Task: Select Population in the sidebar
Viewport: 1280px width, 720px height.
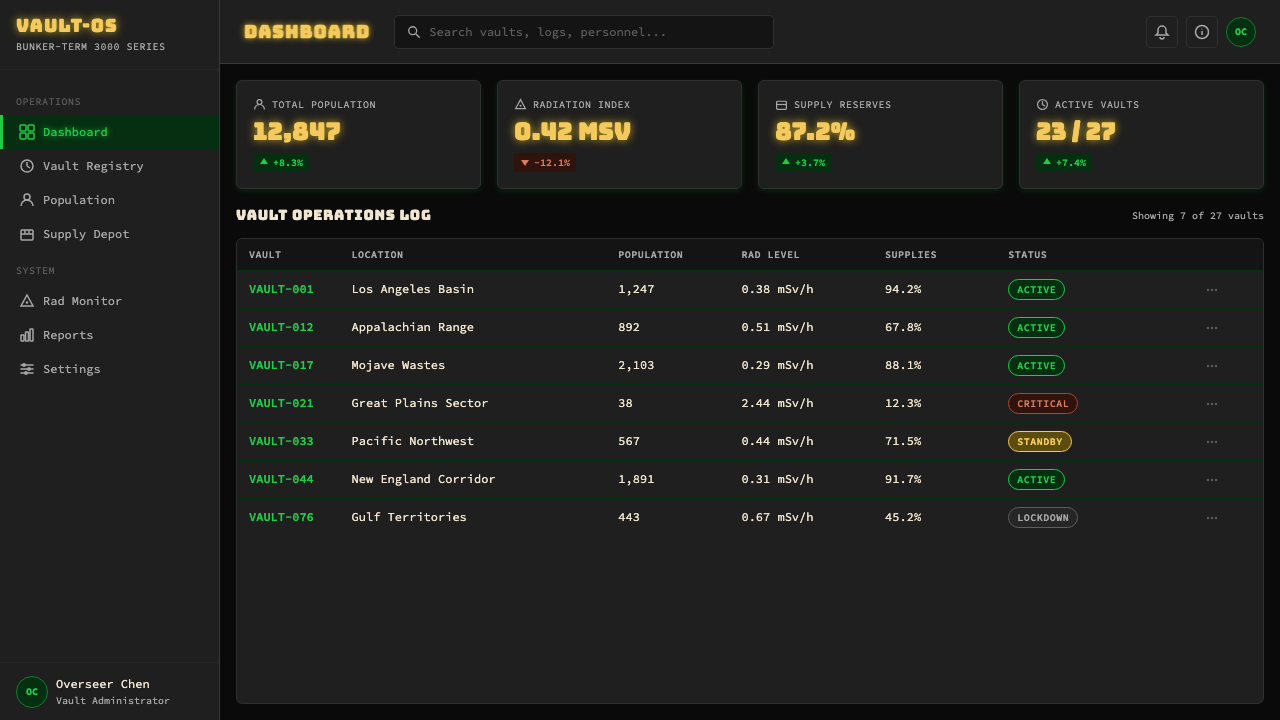Action: [110, 200]
